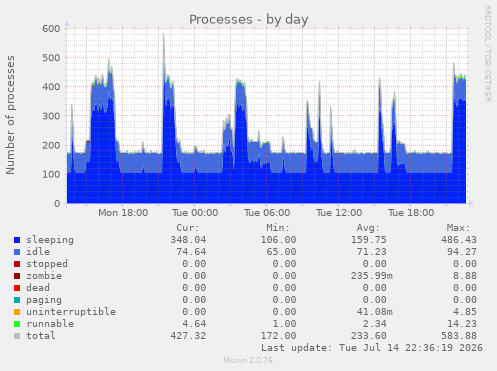Click the 'Cur:' column header
Screen dimensions: 497x371
[188, 228]
